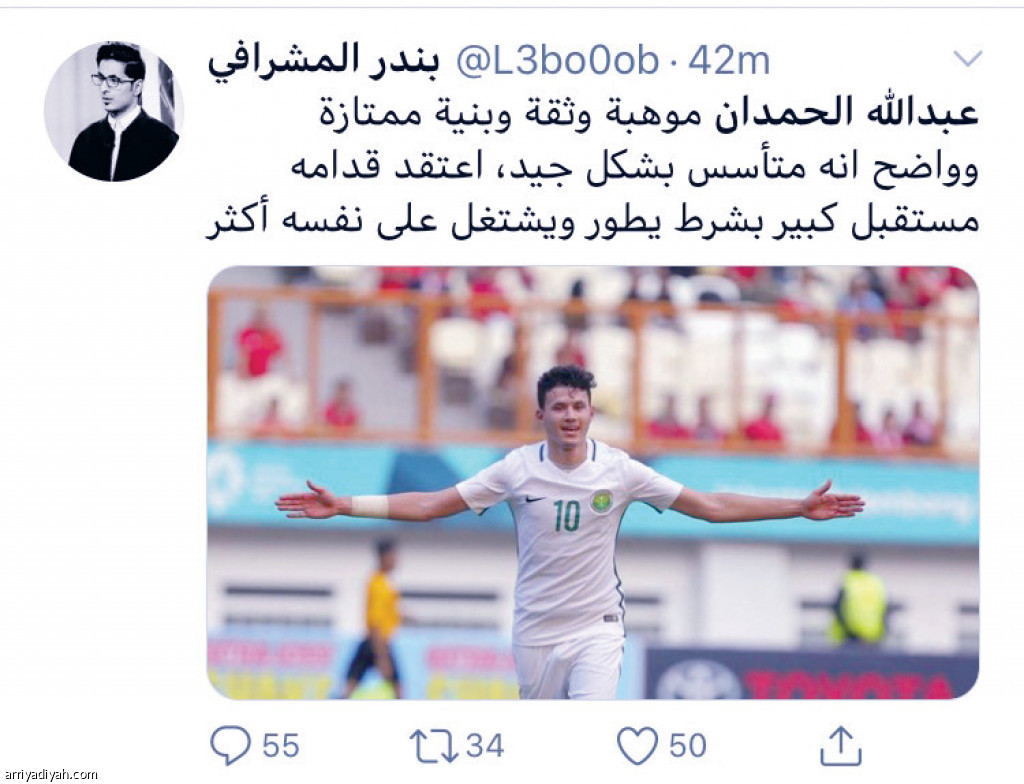Open the @L3bo0ob handle link
The height and width of the screenshot is (784, 1024).
[x=557, y=60]
